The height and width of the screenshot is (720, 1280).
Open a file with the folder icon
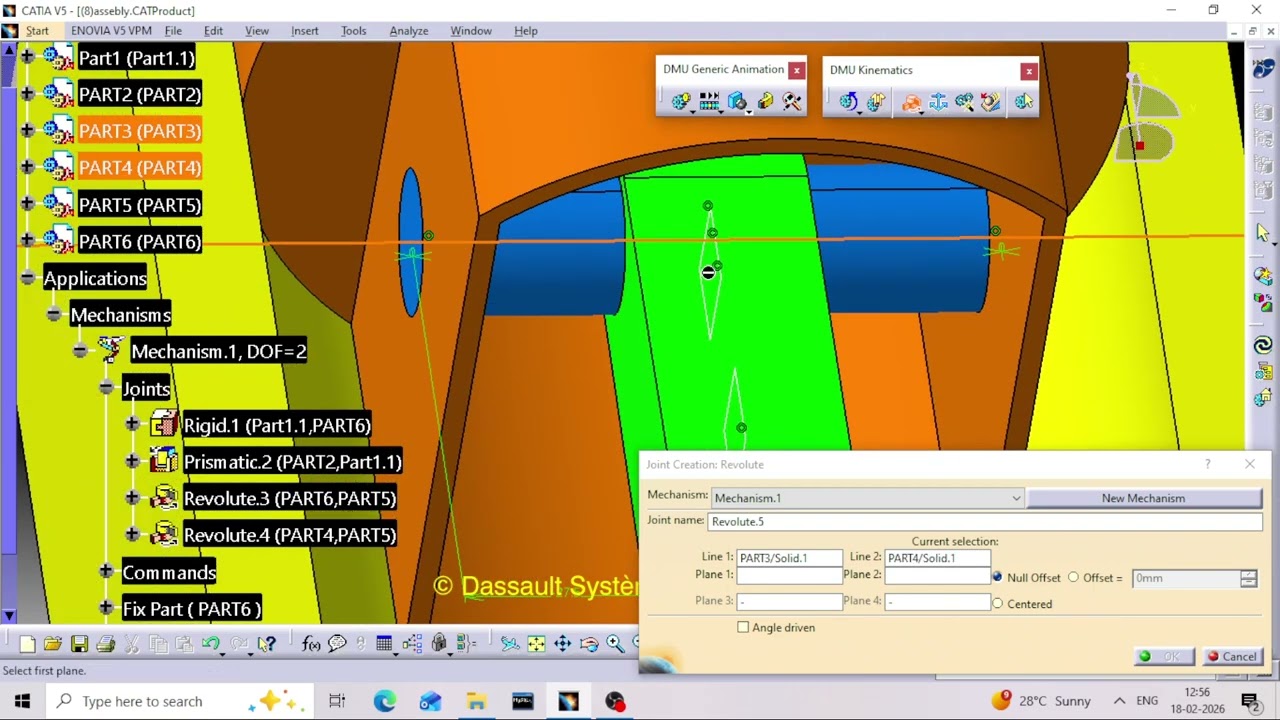click(x=53, y=644)
